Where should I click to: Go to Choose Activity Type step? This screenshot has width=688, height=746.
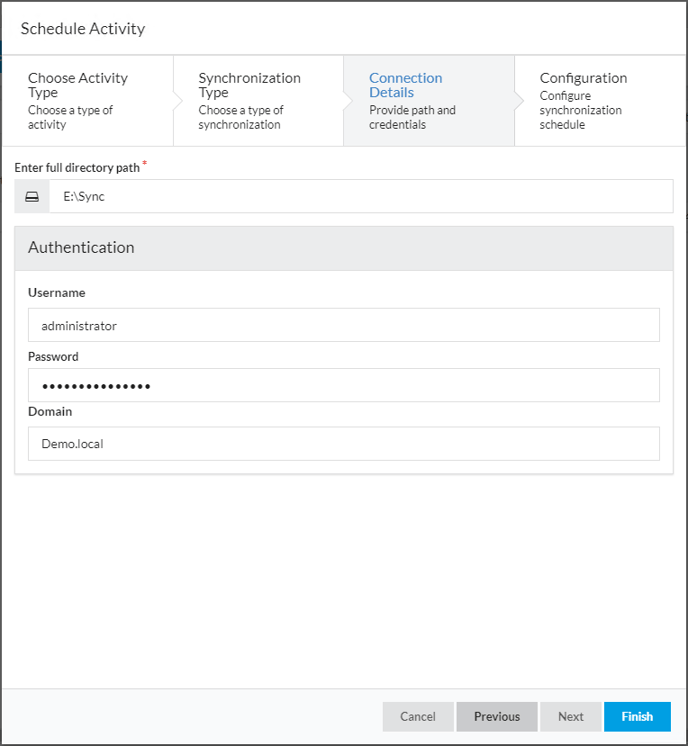85,100
